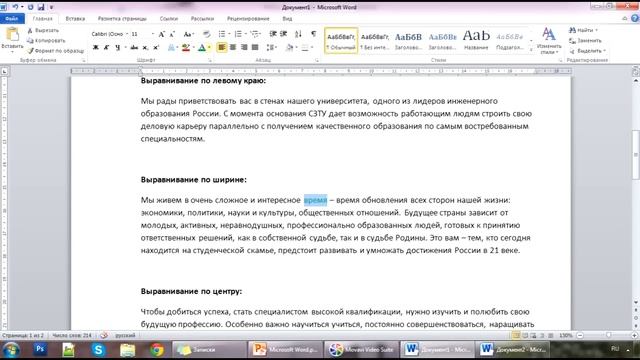This screenshot has width=640, height=360.
Task: Open Google Chrome from the taskbar
Action: click(x=157, y=349)
